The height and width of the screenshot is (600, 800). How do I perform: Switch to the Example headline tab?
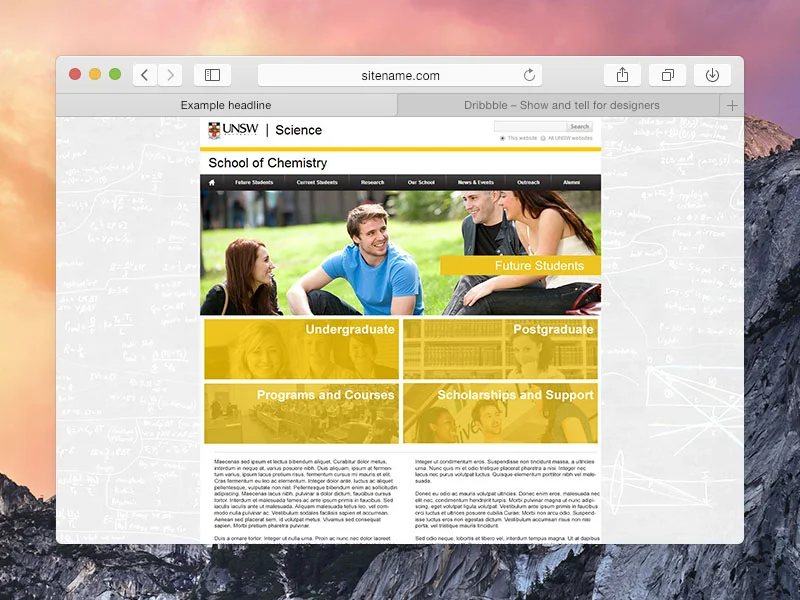(x=226, y=106)
